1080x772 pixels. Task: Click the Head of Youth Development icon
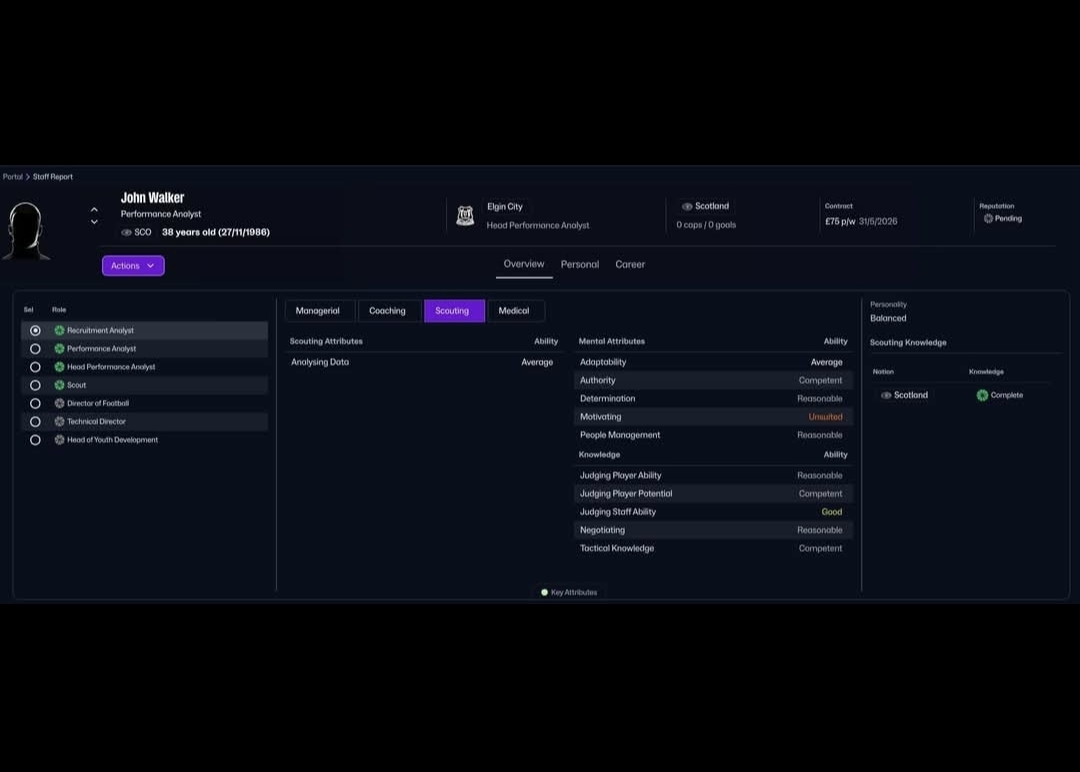click(59, 440)
